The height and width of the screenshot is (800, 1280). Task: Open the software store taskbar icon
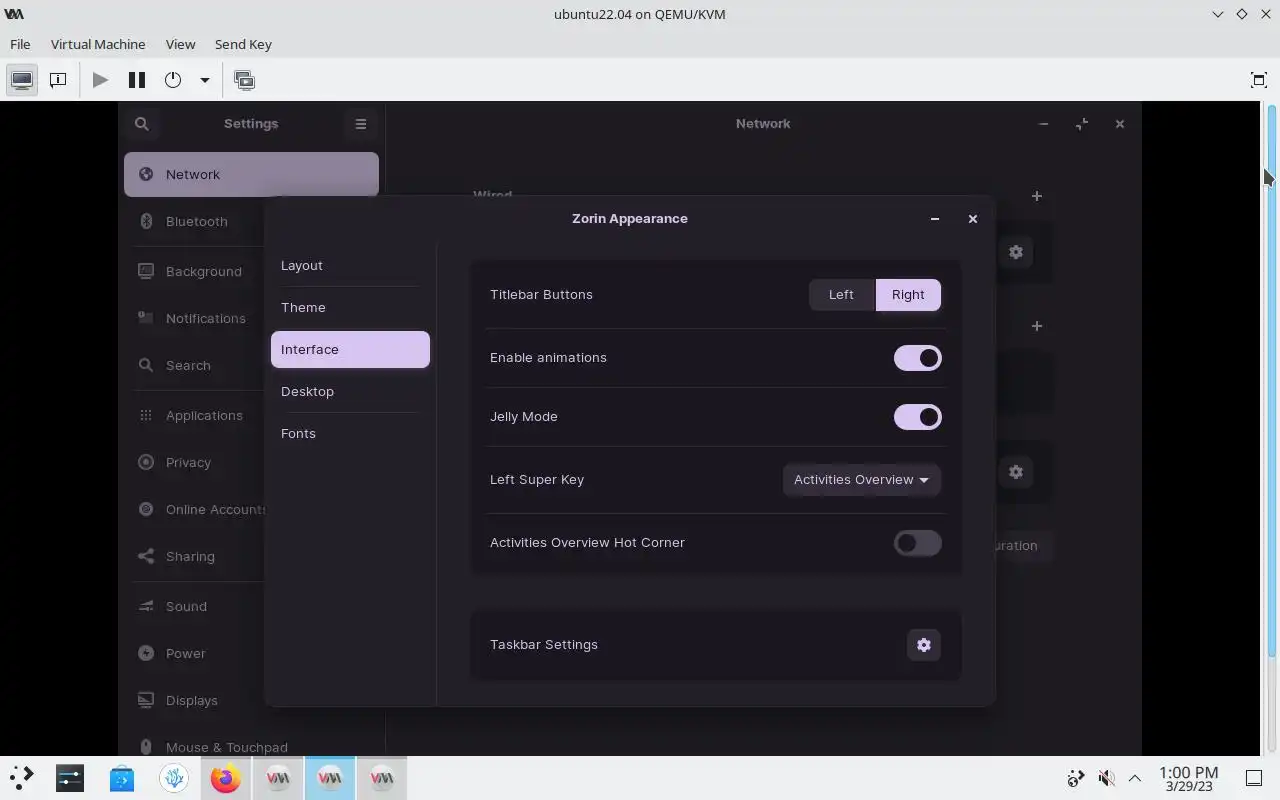[x=122, y=778]
